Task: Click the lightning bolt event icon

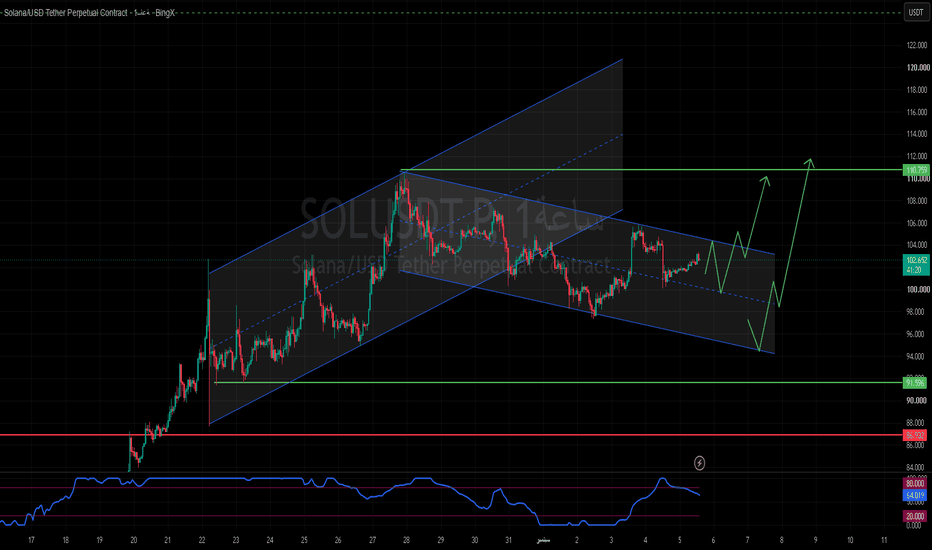Action: 700,463
